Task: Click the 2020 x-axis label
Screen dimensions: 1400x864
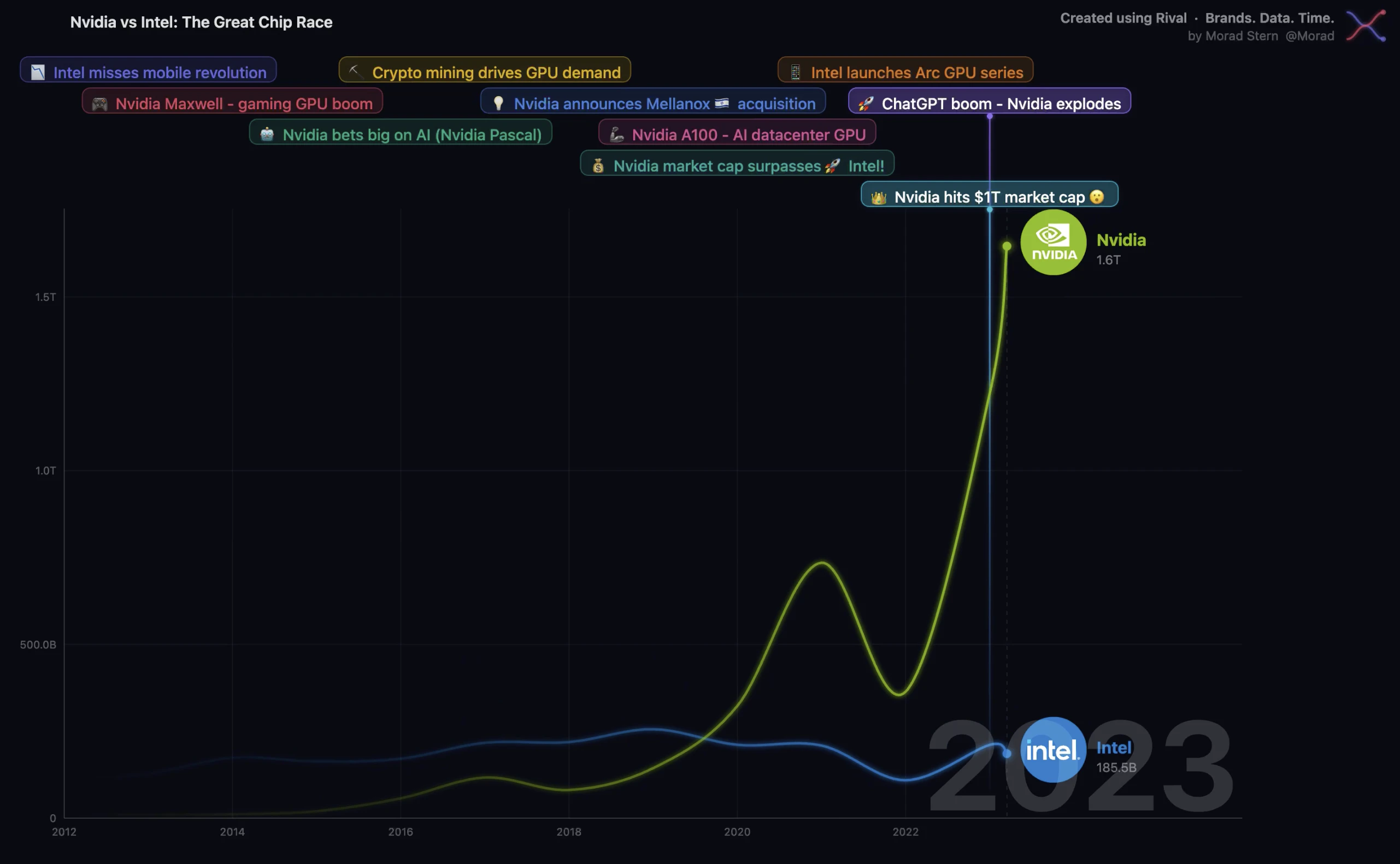Action: 737,832
